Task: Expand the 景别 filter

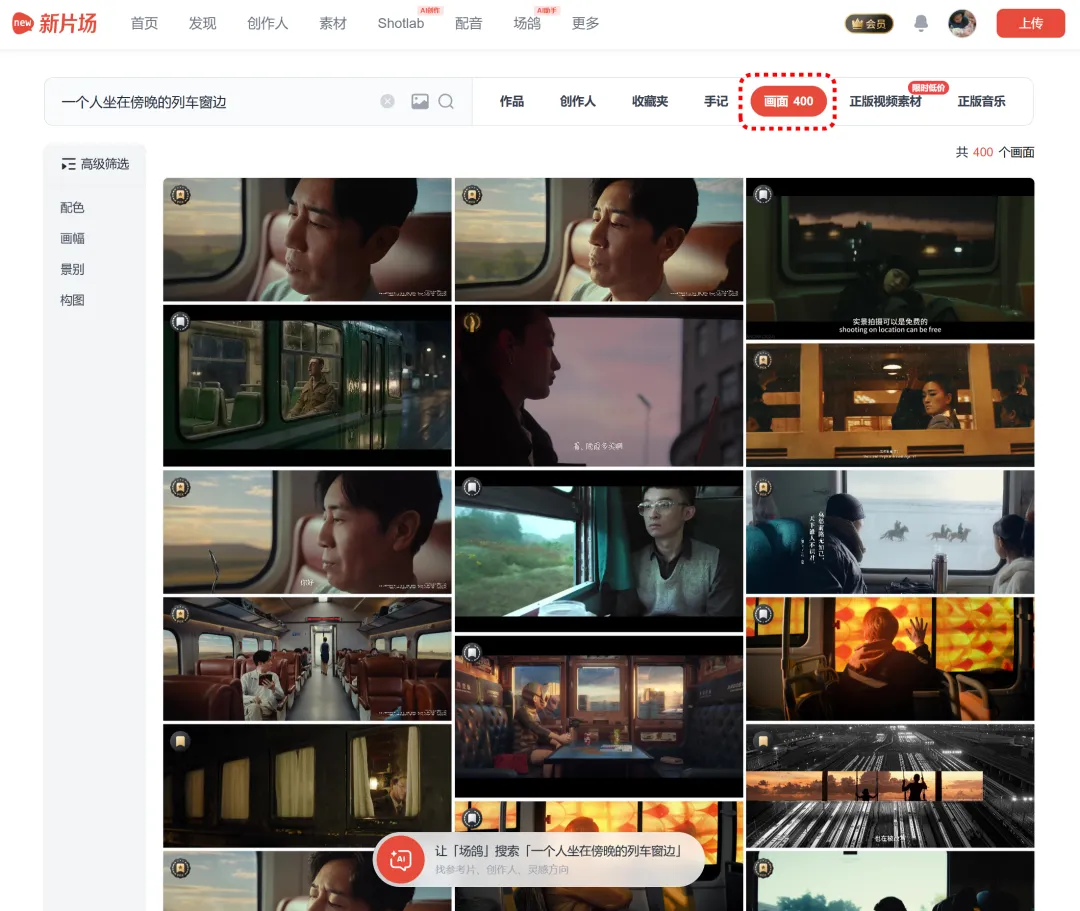Action: (x=72, y=269)
